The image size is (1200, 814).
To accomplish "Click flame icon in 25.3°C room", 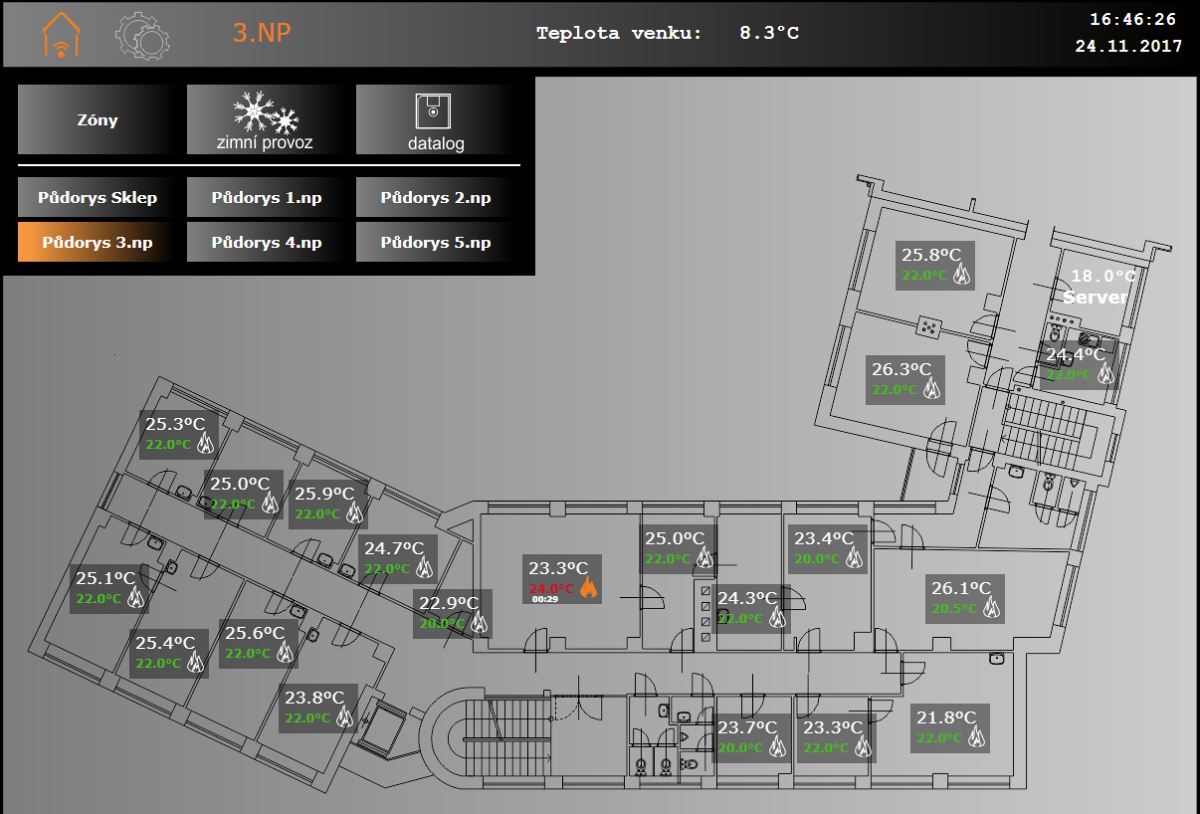I will pos(205,444).
